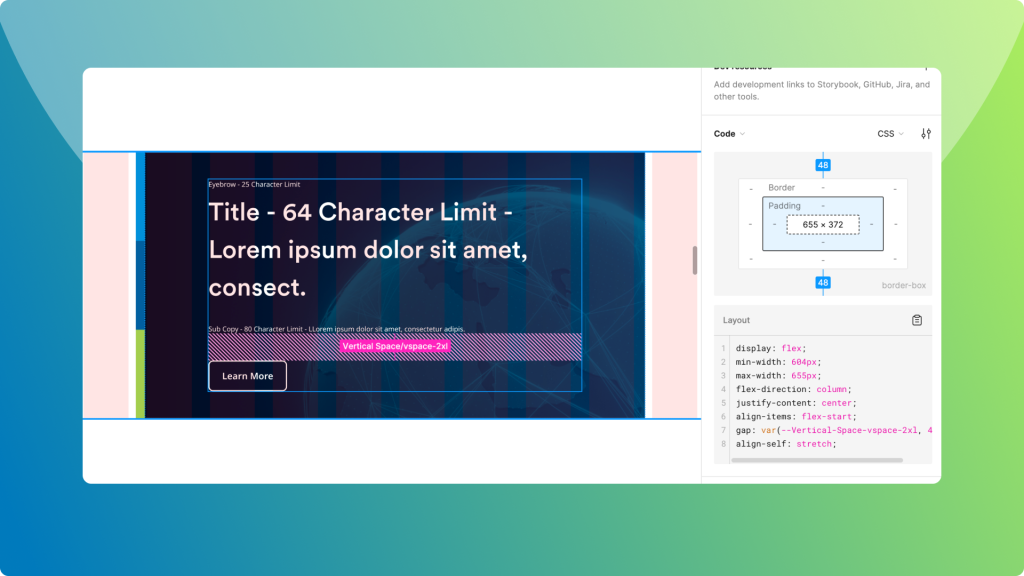Click the Border label in box model

coord(781,187)
